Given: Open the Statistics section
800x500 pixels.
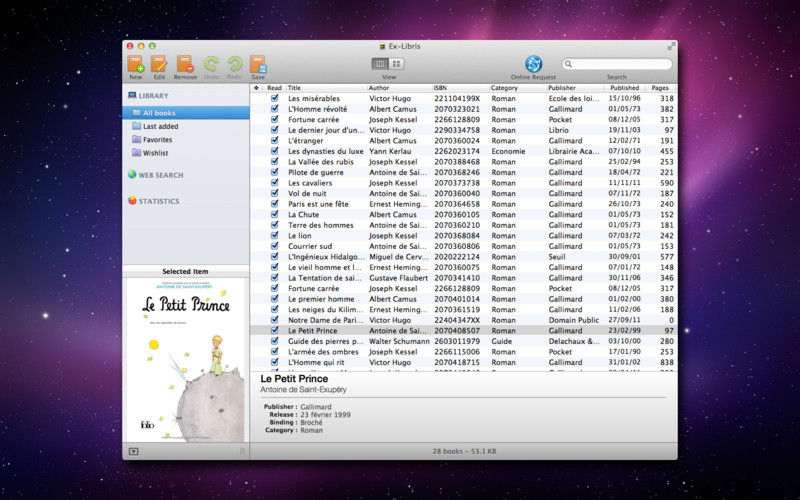Looking at the screenshot, I should tap(159, 201).
